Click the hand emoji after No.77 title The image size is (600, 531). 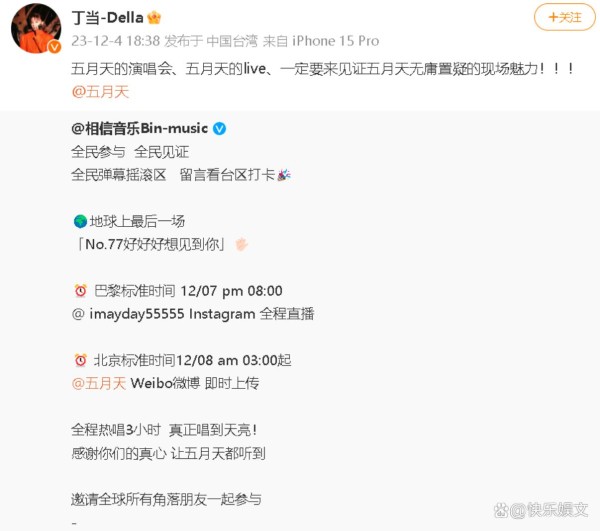pyautogui.click(x=241, y=244)
